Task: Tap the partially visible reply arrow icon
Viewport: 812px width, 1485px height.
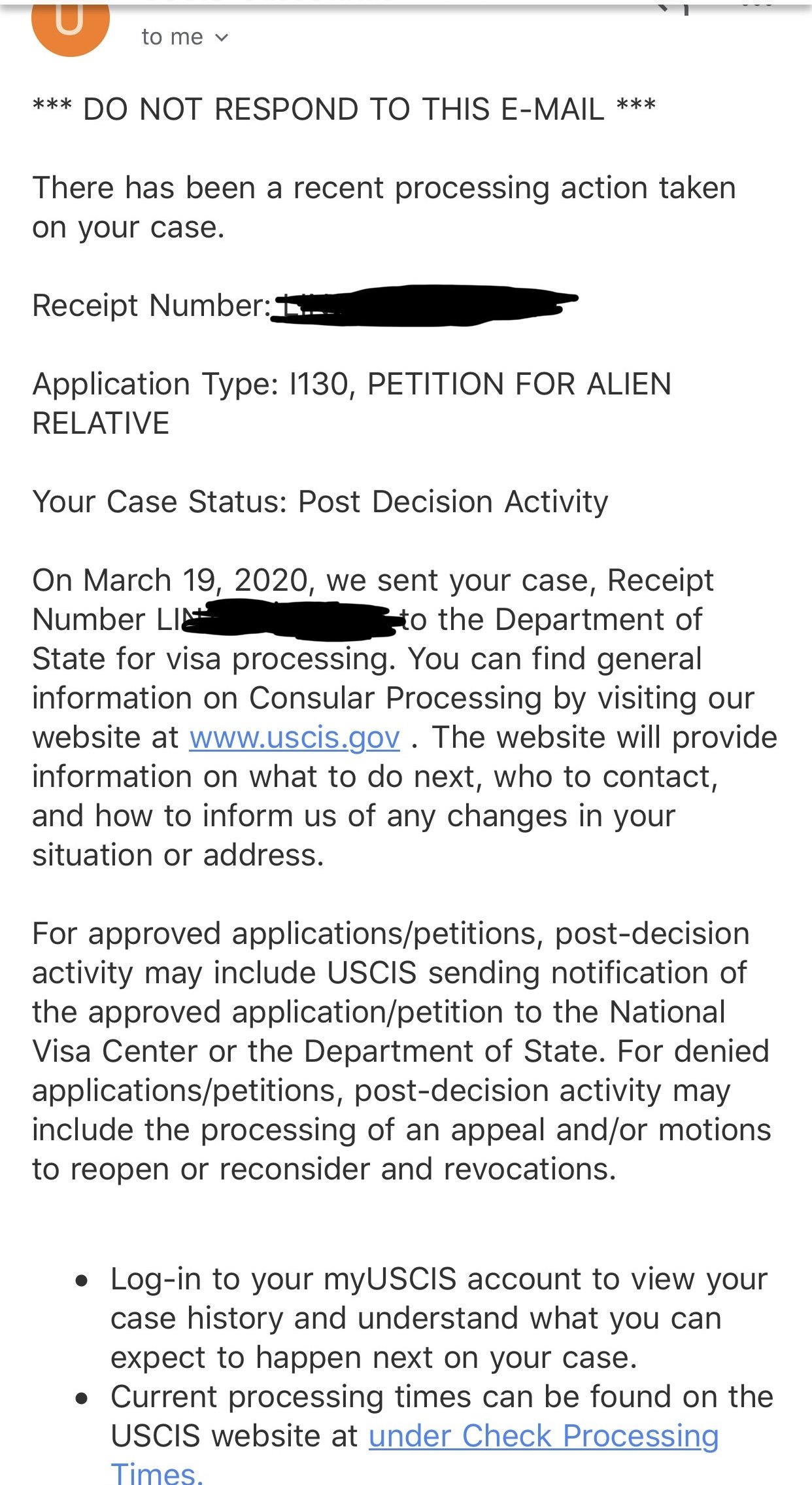Action: [x=673, y=7]
